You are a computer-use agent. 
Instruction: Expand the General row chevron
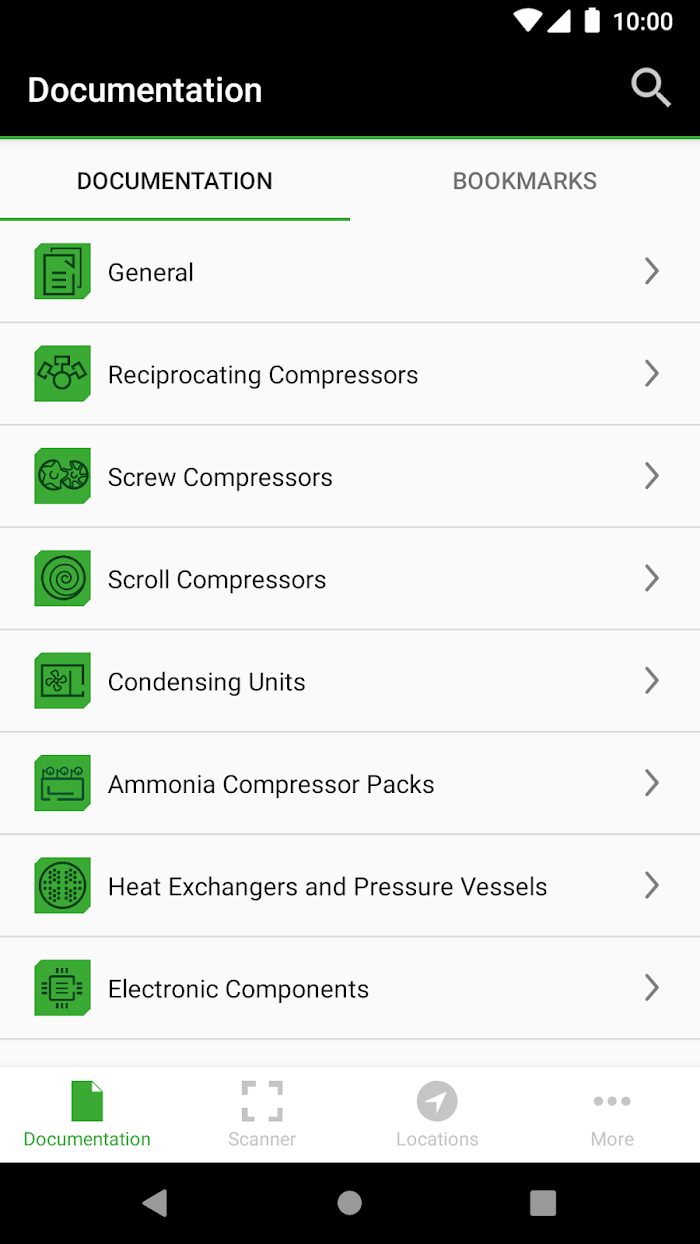(x=652, y=271)
